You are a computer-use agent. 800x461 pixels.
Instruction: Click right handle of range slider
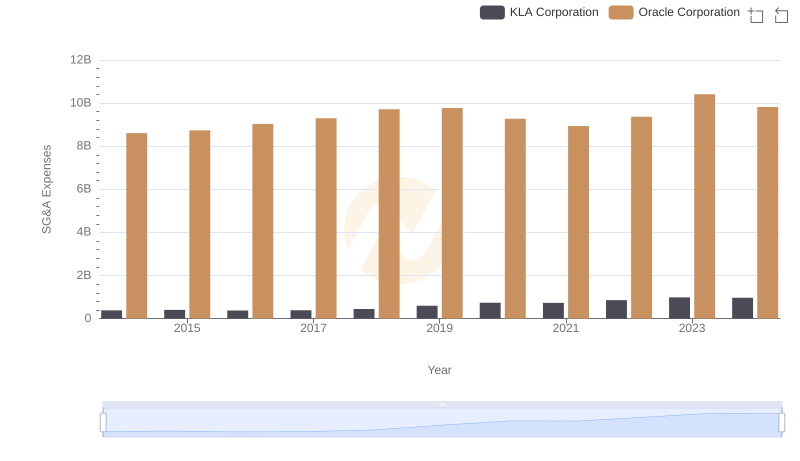point(782,423)
